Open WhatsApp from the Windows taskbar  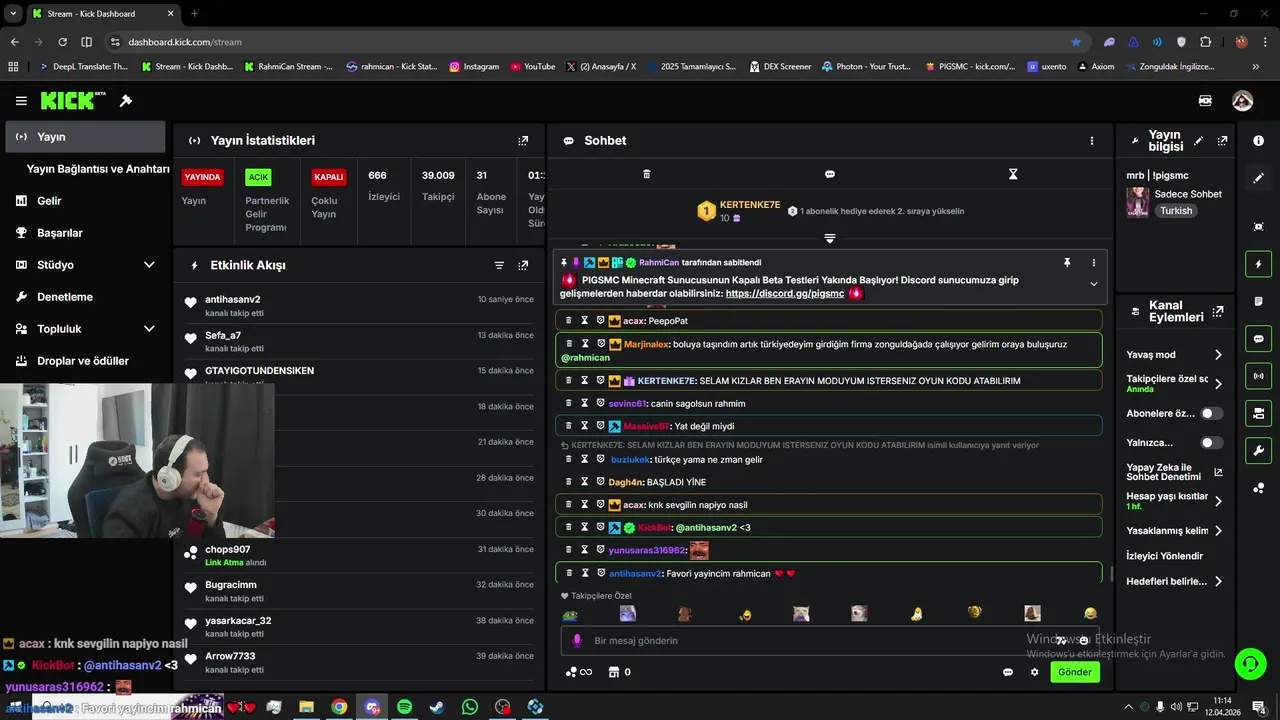tap(470, 707)
